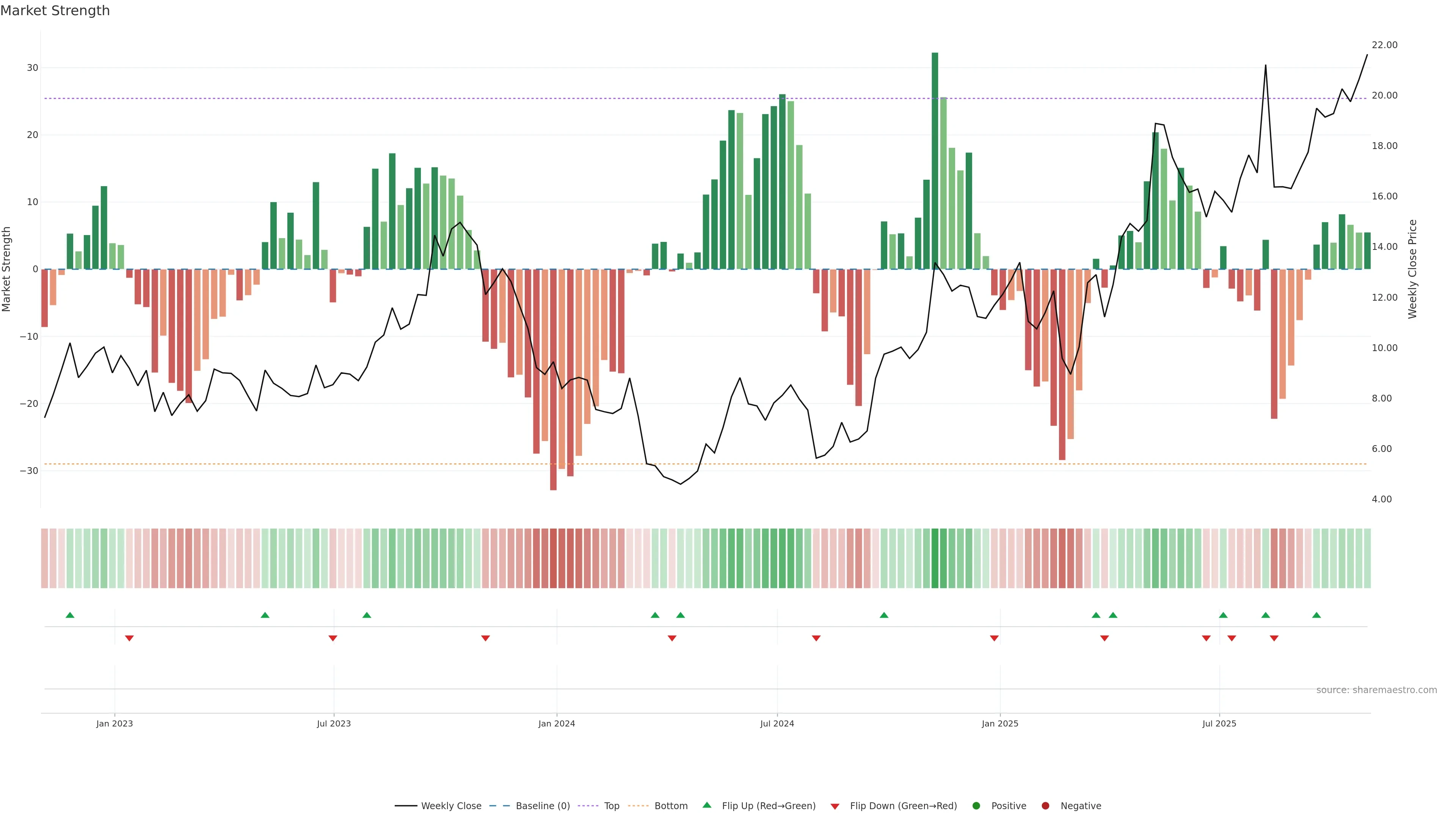
Task: Click the rightmost green flip-up triangle marker
Action: pos(1316,615)
